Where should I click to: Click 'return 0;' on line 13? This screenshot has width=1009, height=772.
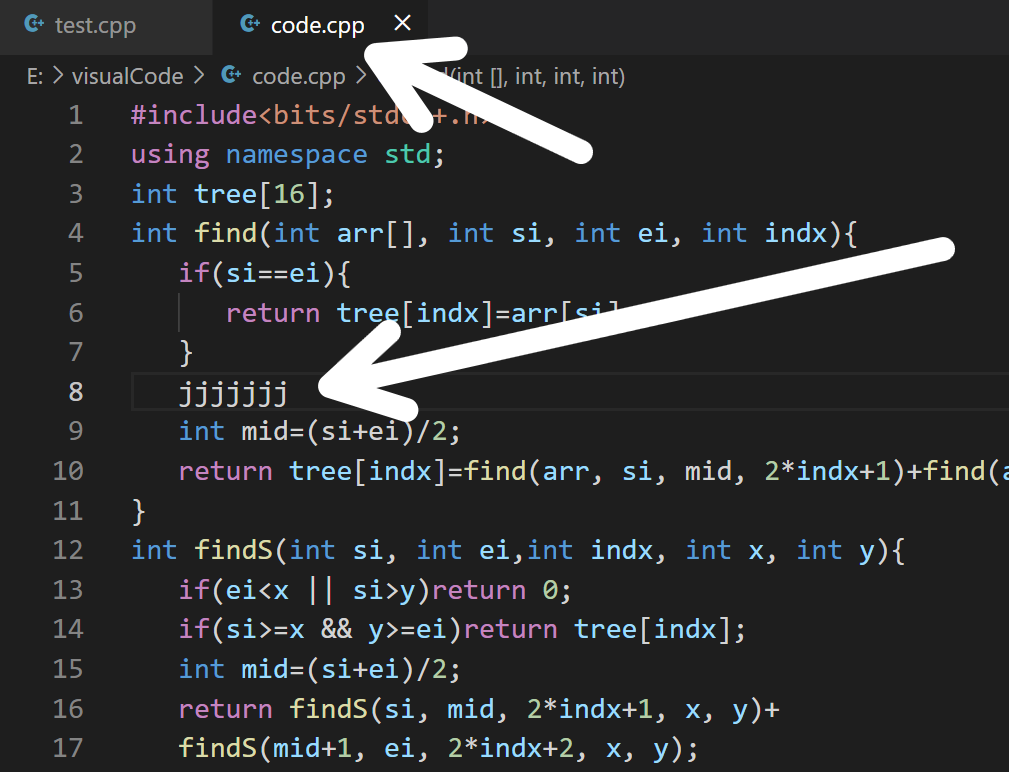point(501,591)
